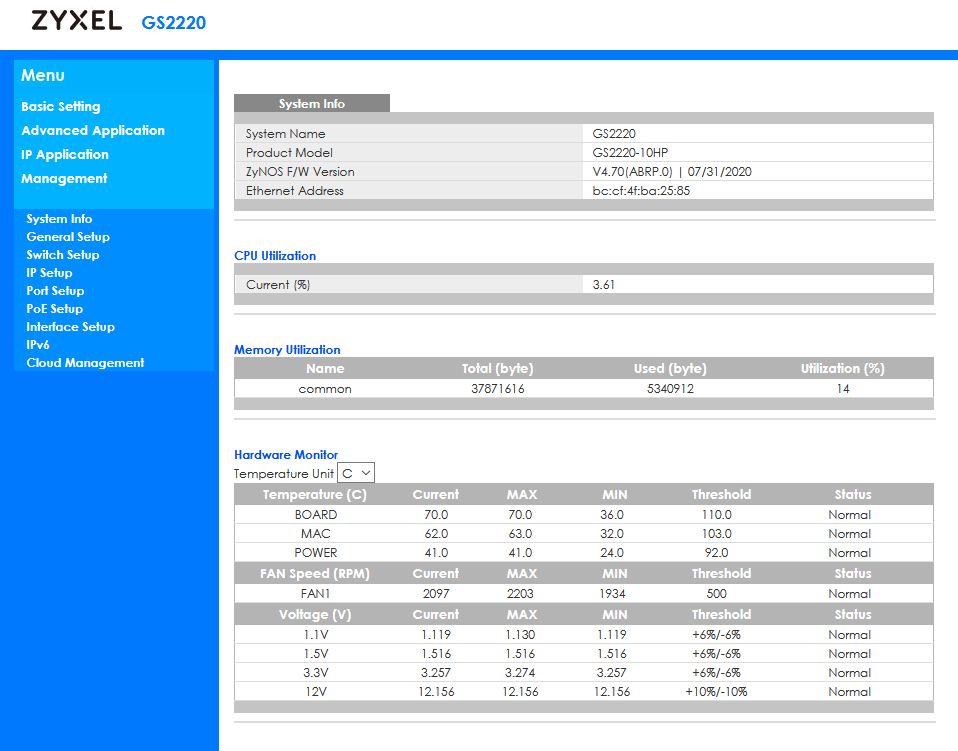Open Cloud Management link
This screenshot has width=958, height=751.
coord(85,363)
